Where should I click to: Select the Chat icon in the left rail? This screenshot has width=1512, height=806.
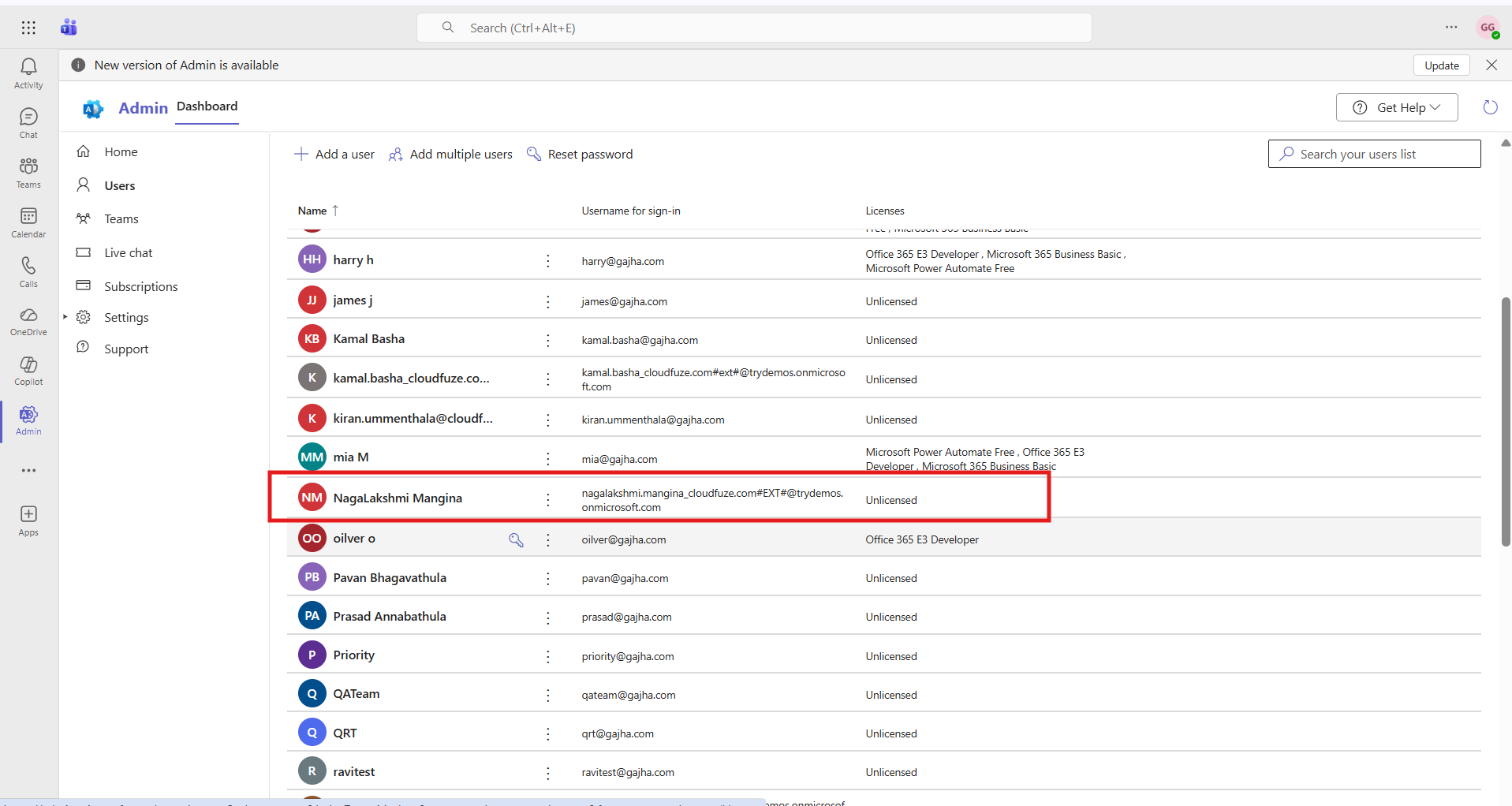[x=28, y=120]
